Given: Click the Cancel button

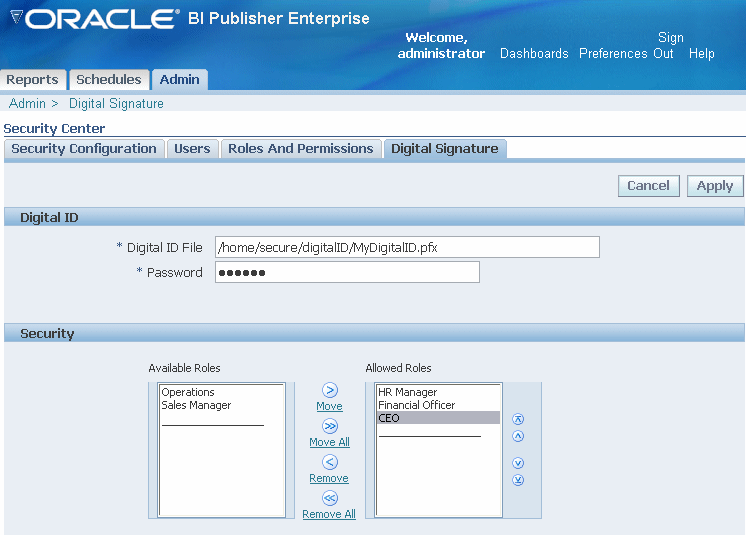Looking at the screenshot, I should point(648,185).
